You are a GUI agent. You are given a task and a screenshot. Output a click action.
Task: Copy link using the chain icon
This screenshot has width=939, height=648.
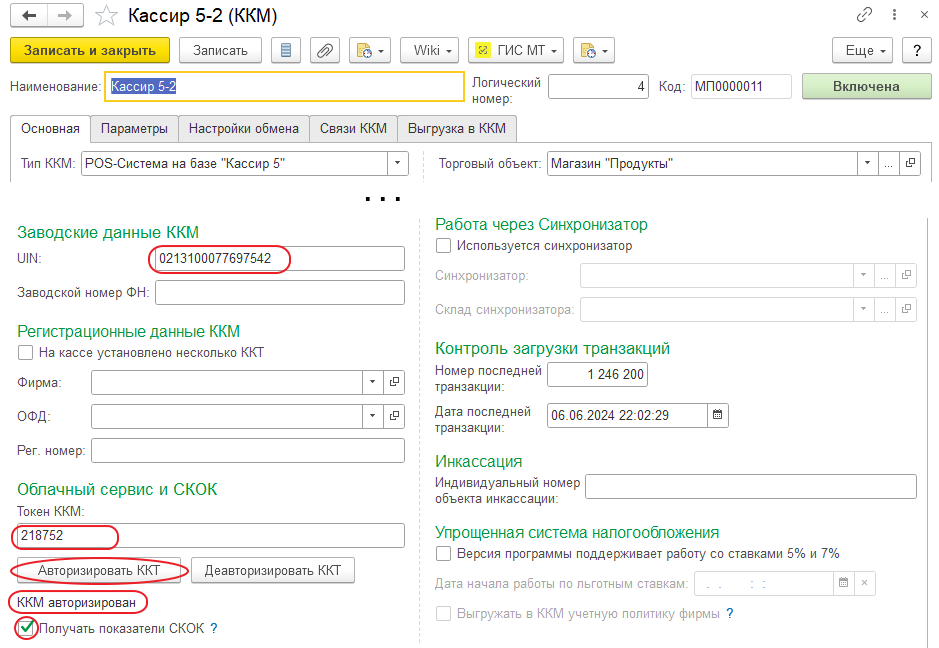pos(864,16)
